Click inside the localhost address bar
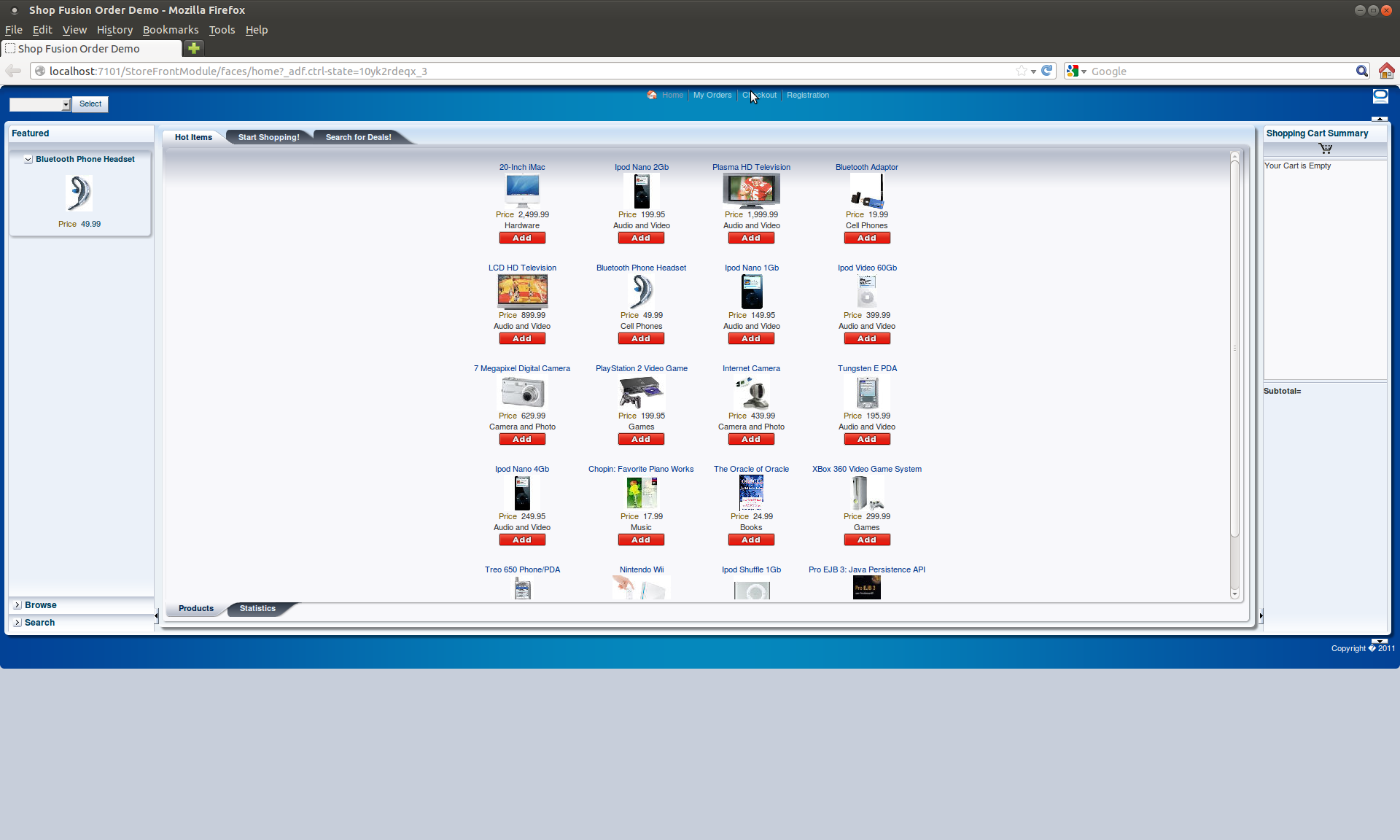The height and width of the screenshot is (840, 1400). pos(510,71)
